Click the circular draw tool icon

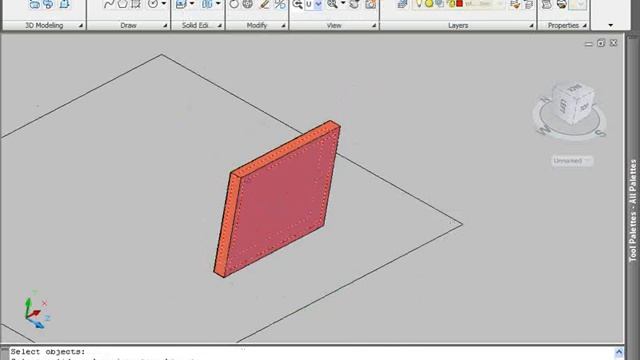[x=153, y=4]
